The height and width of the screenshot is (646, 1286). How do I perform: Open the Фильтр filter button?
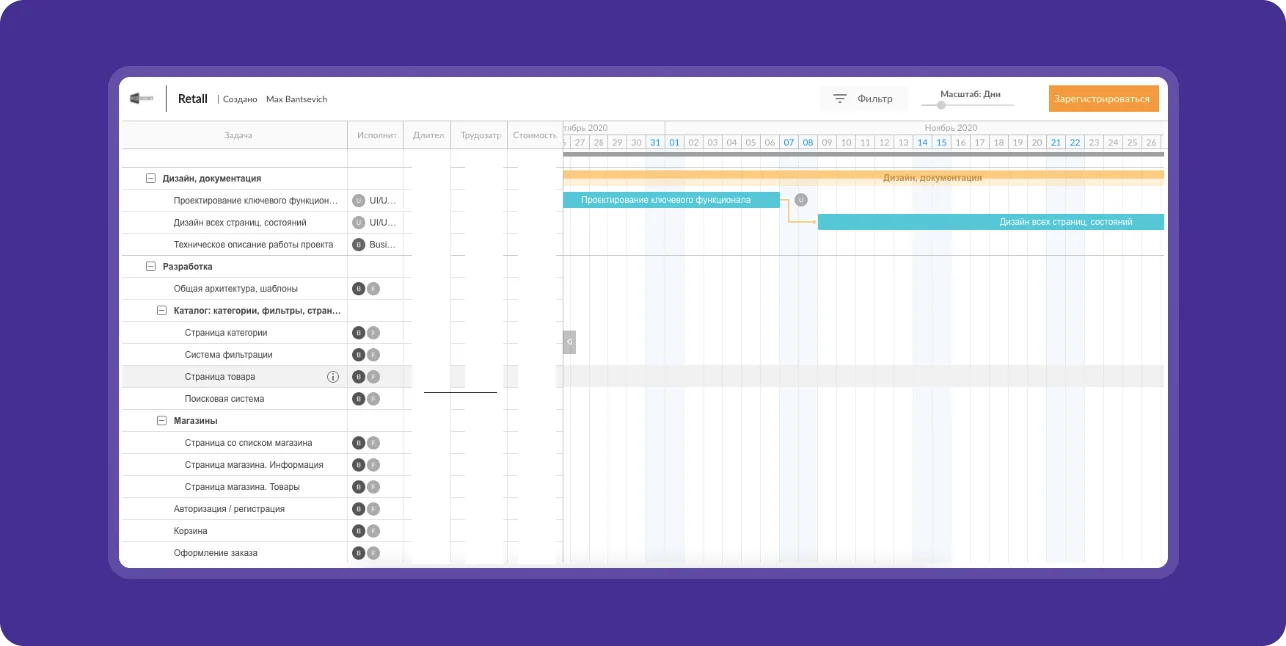[864, 99]
